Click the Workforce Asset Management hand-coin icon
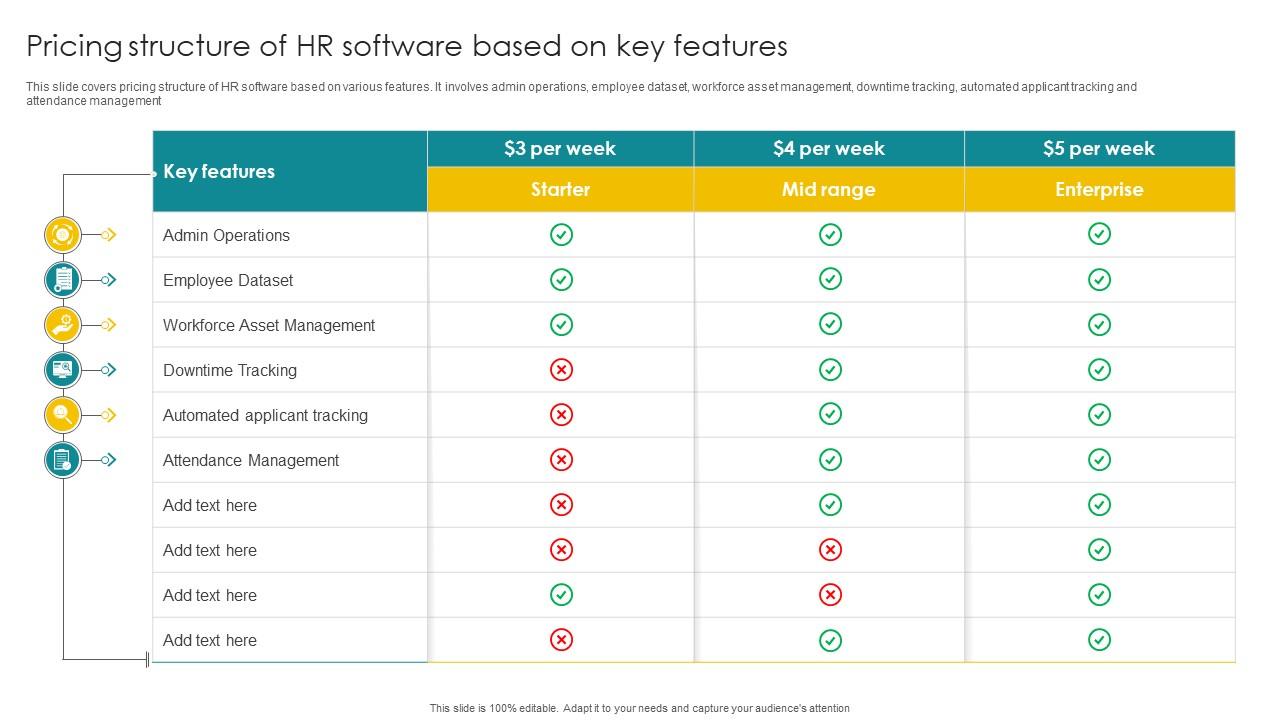 62,325
